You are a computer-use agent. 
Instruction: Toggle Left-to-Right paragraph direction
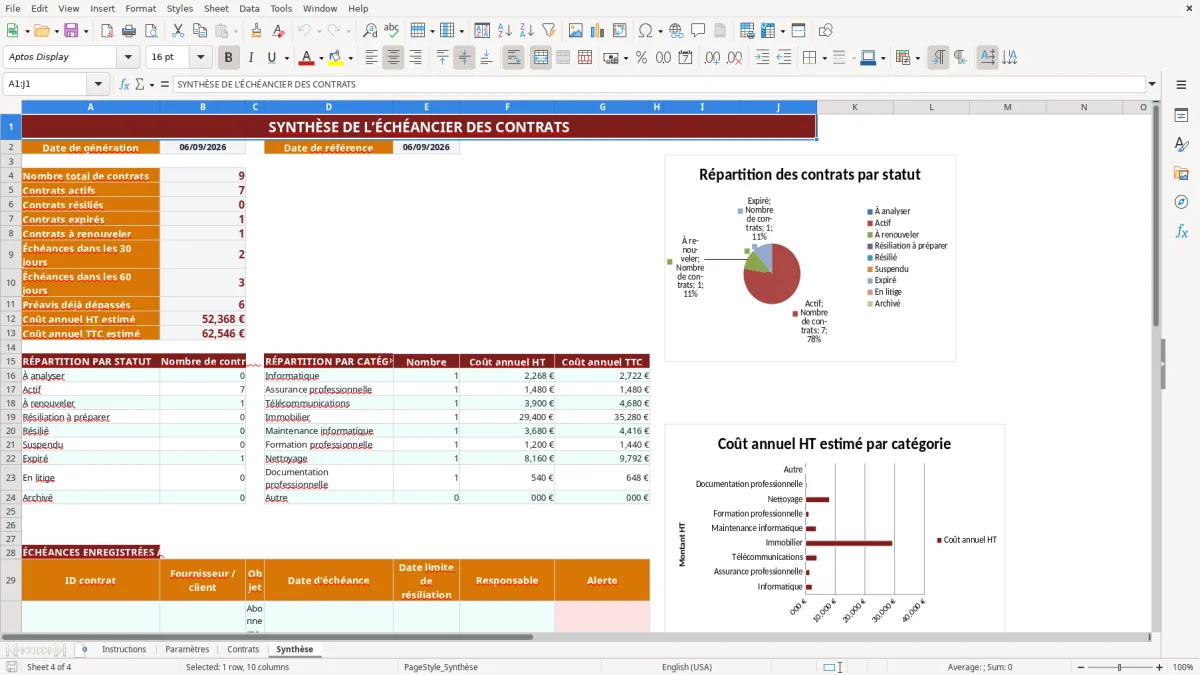937,58
